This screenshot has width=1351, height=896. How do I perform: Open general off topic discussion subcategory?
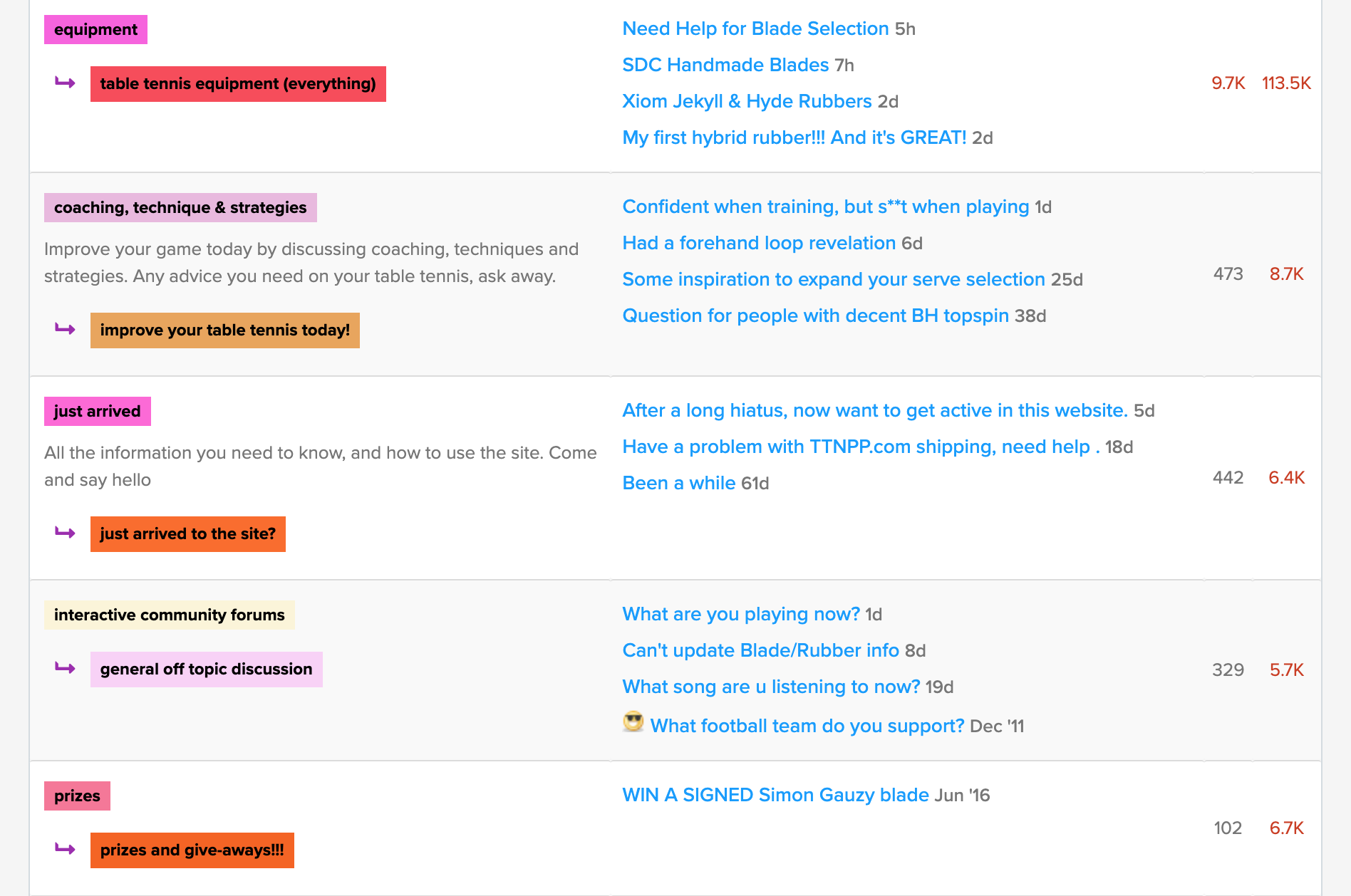click(x=207, y=670)
